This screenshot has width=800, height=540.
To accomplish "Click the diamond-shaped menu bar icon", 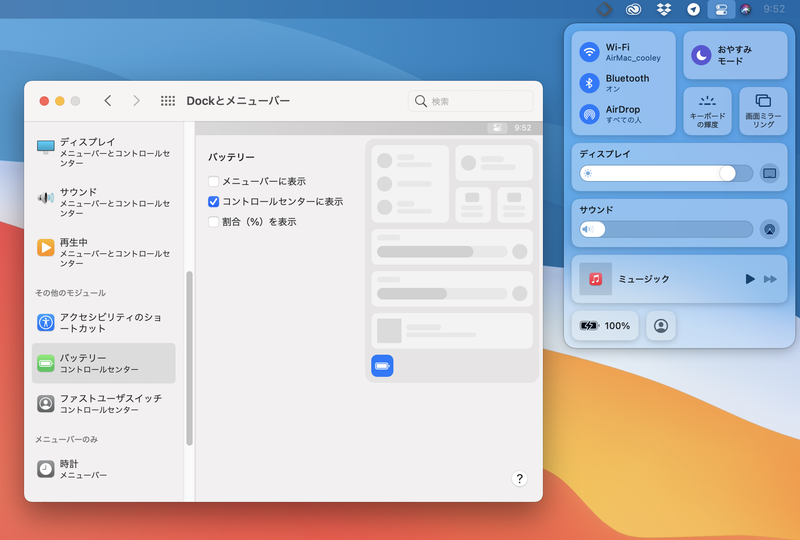I will tap(605, 9).
